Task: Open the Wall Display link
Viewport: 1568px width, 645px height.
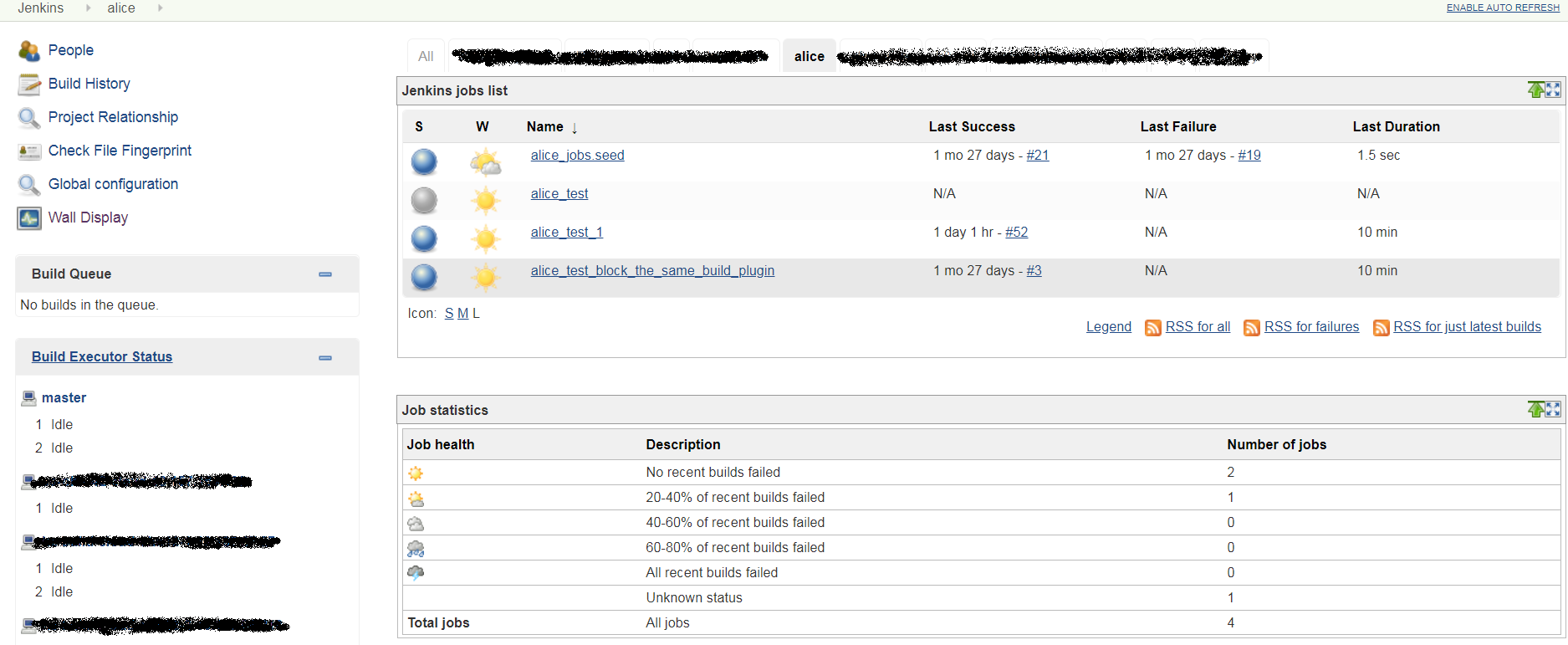Action: coord(89,218)
